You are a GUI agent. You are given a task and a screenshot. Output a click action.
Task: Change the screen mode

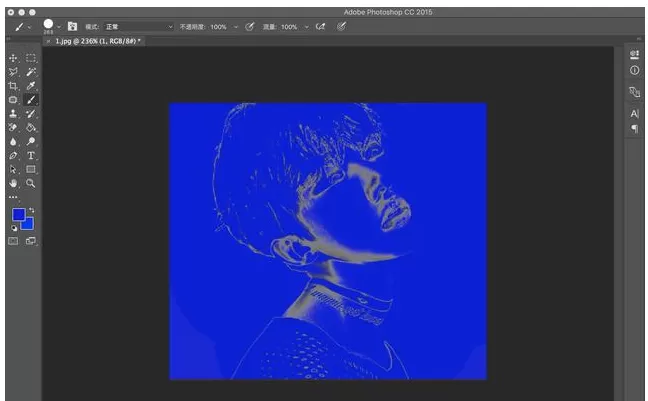[x=31, y=241]
